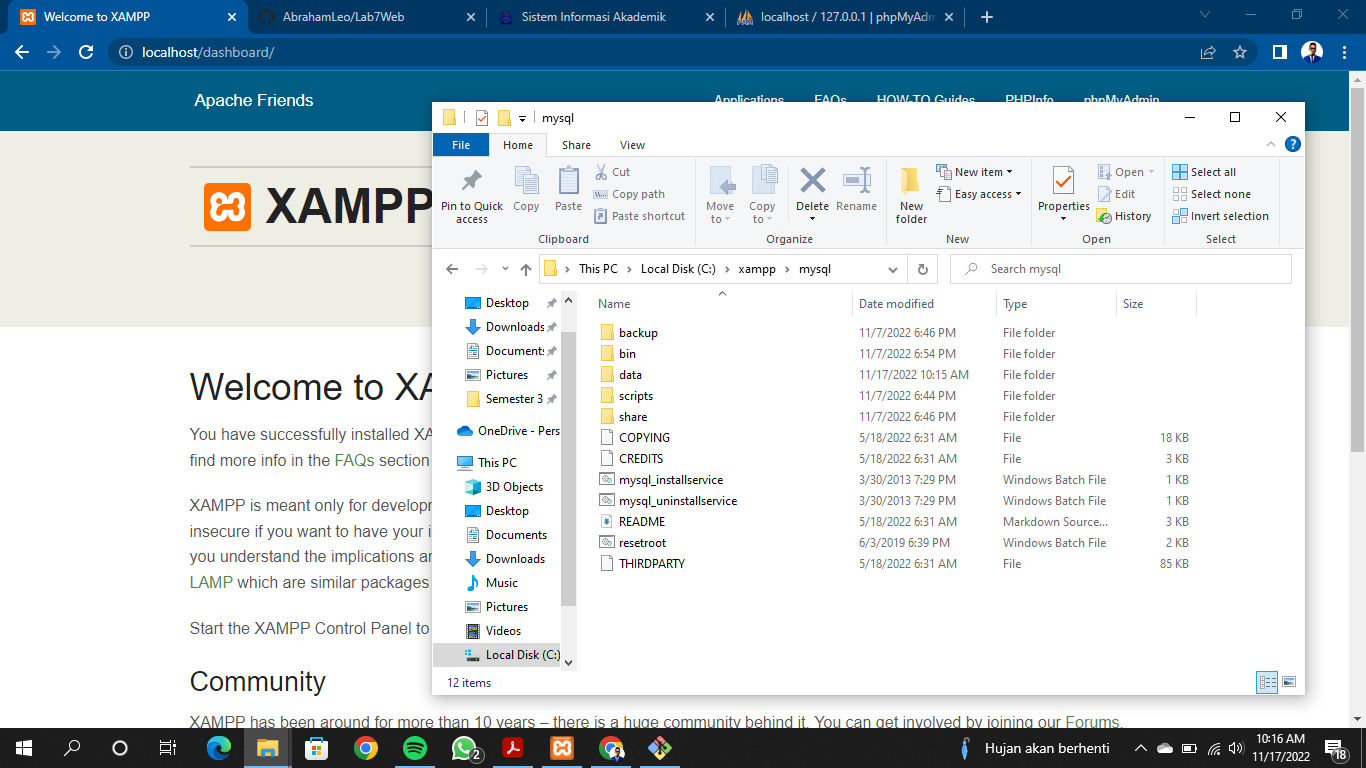Image resolution: width=1366 pixels, height=768 pixels.
Task: Bookmark this page with star icon
Action: point(1240,52)
